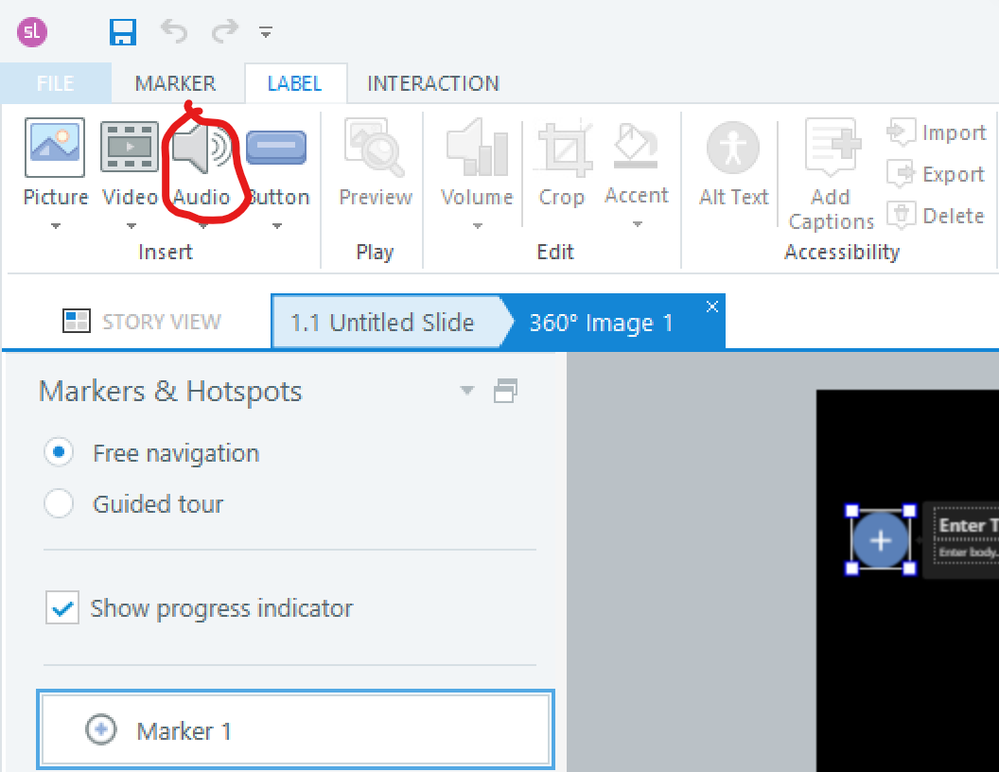
Task: Expand the Picture dropdown arrow
Action: [x=55, y=225]
